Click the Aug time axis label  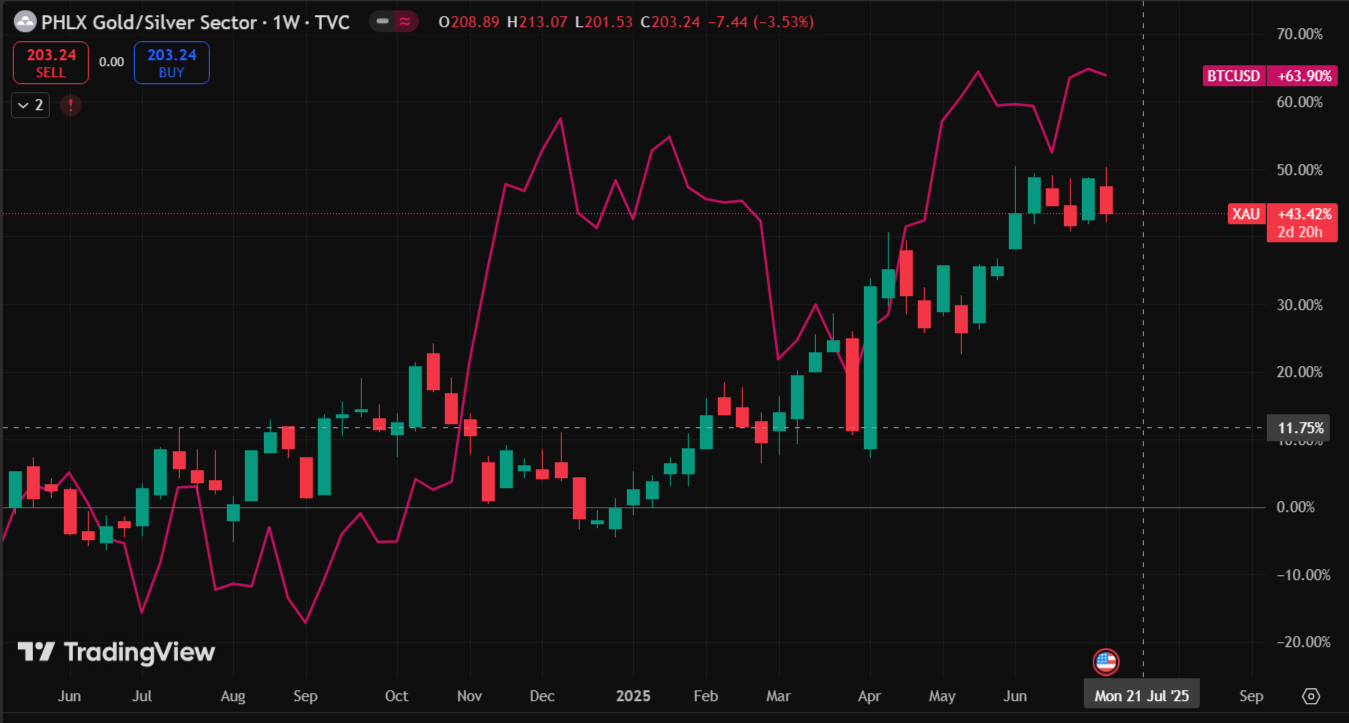233,696
